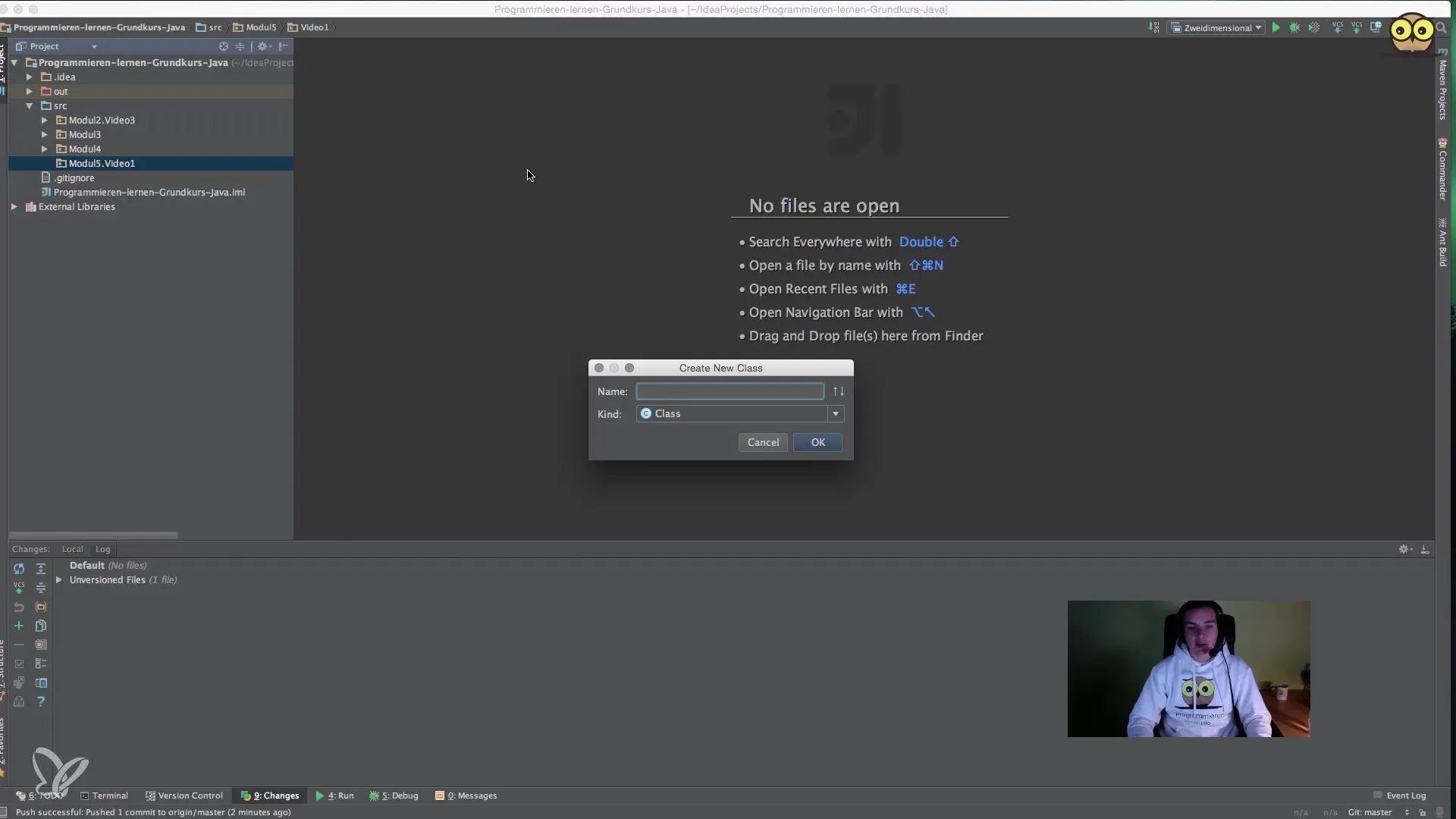
Task: Expand the Unversioned Files node
Action: tap(59, 580)
